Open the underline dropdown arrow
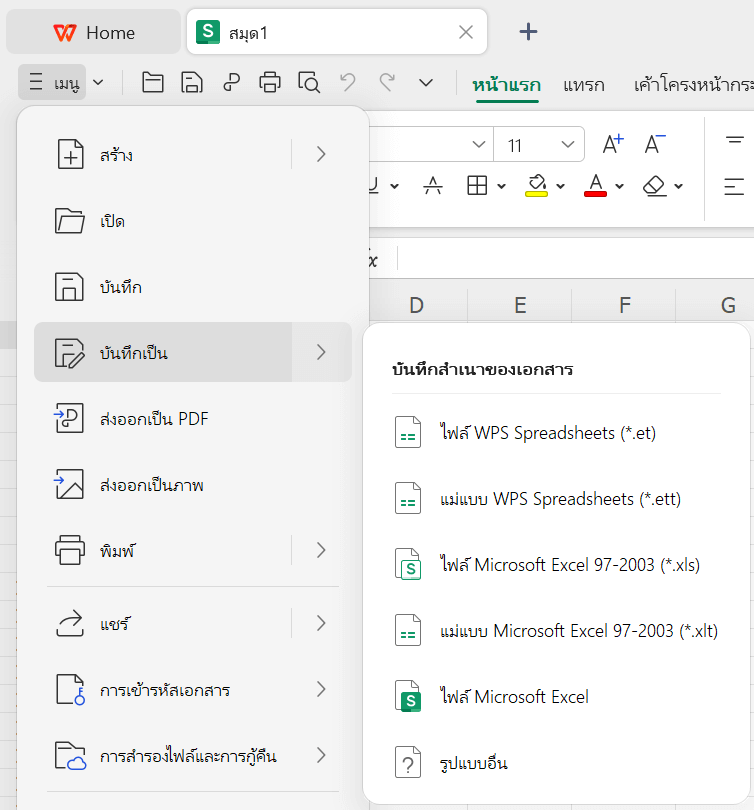 click(x=395, y=186)
